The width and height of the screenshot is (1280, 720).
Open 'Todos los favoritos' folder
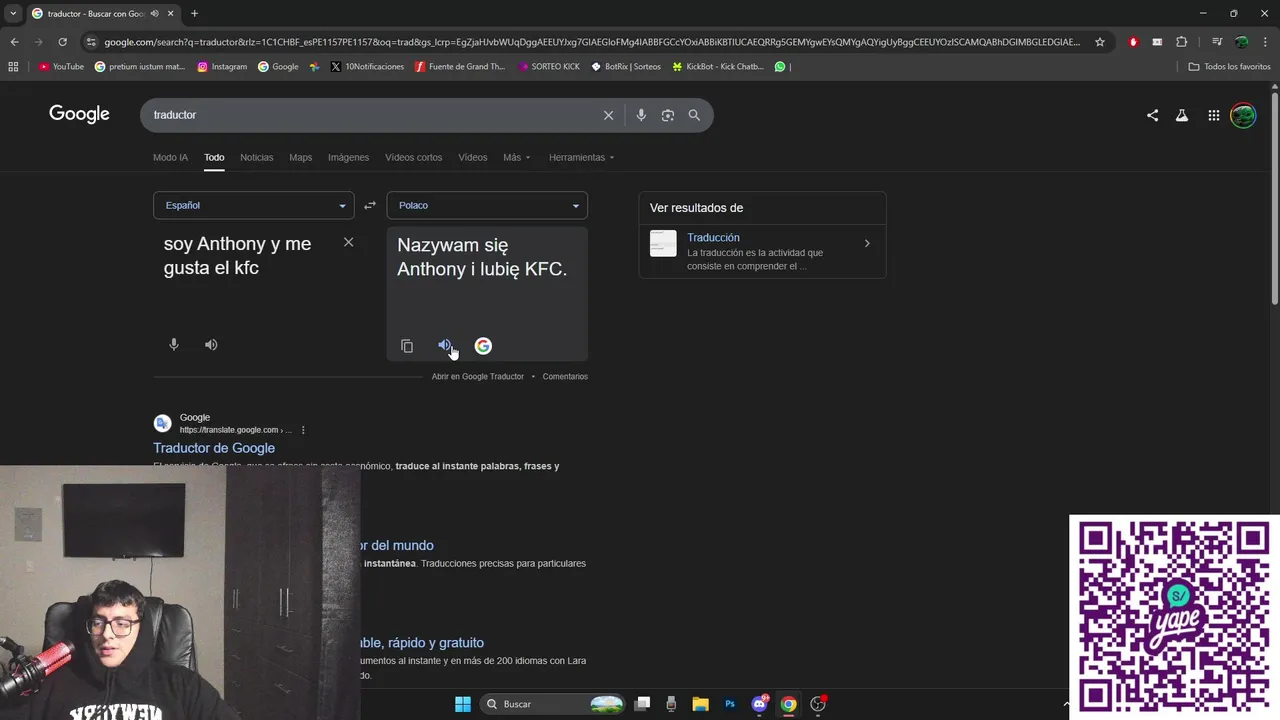click(1229, 66)
